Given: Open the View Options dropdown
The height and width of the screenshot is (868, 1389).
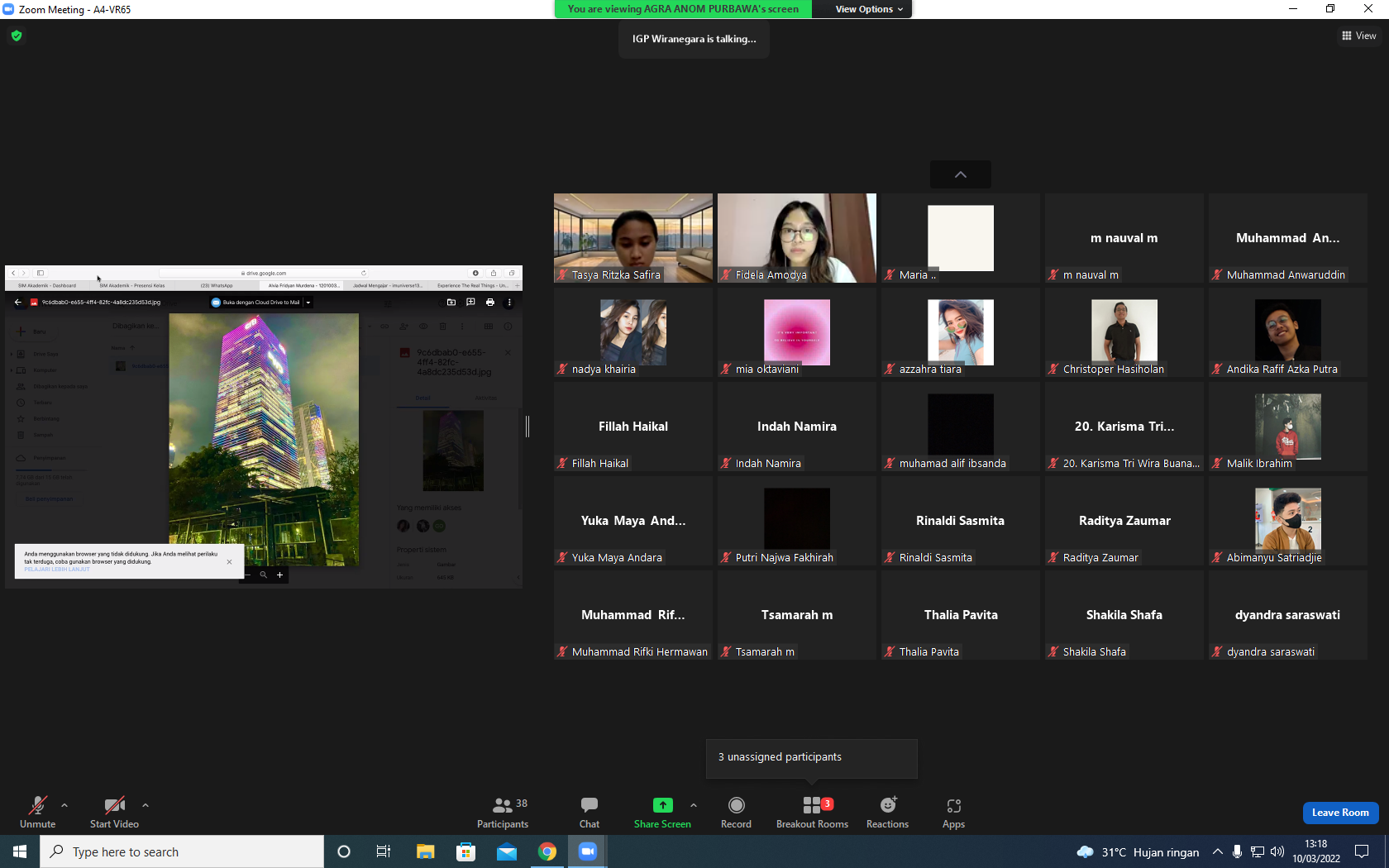Looking at the screenshot, I should (868, 9).
